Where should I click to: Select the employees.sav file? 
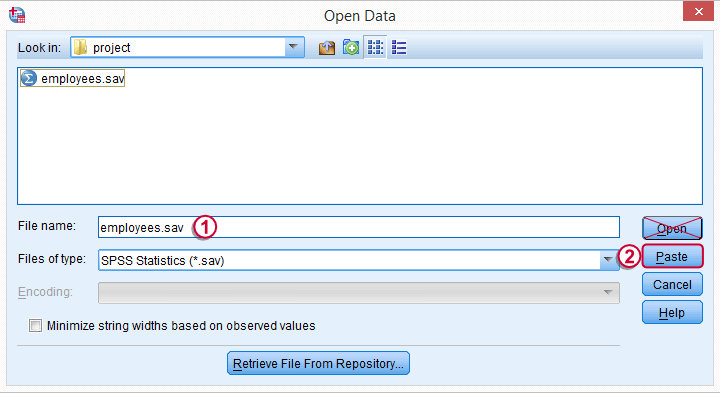click(x=73, y=79)
